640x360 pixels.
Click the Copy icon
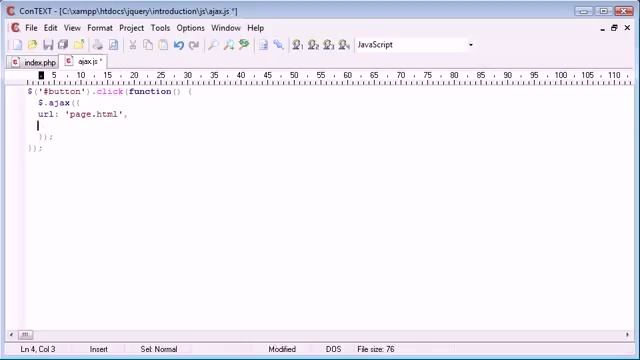[148, 45]
